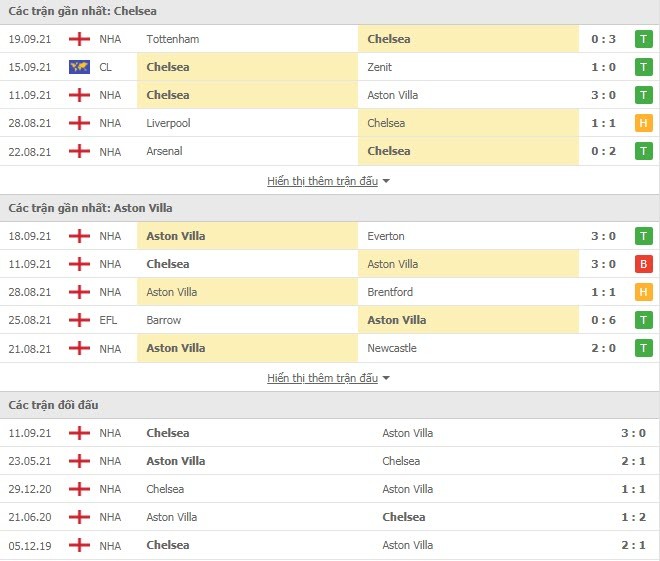Click the Champions League icon next to Zenit match
This screenshot has height=561, width=660.
(79, 67)
